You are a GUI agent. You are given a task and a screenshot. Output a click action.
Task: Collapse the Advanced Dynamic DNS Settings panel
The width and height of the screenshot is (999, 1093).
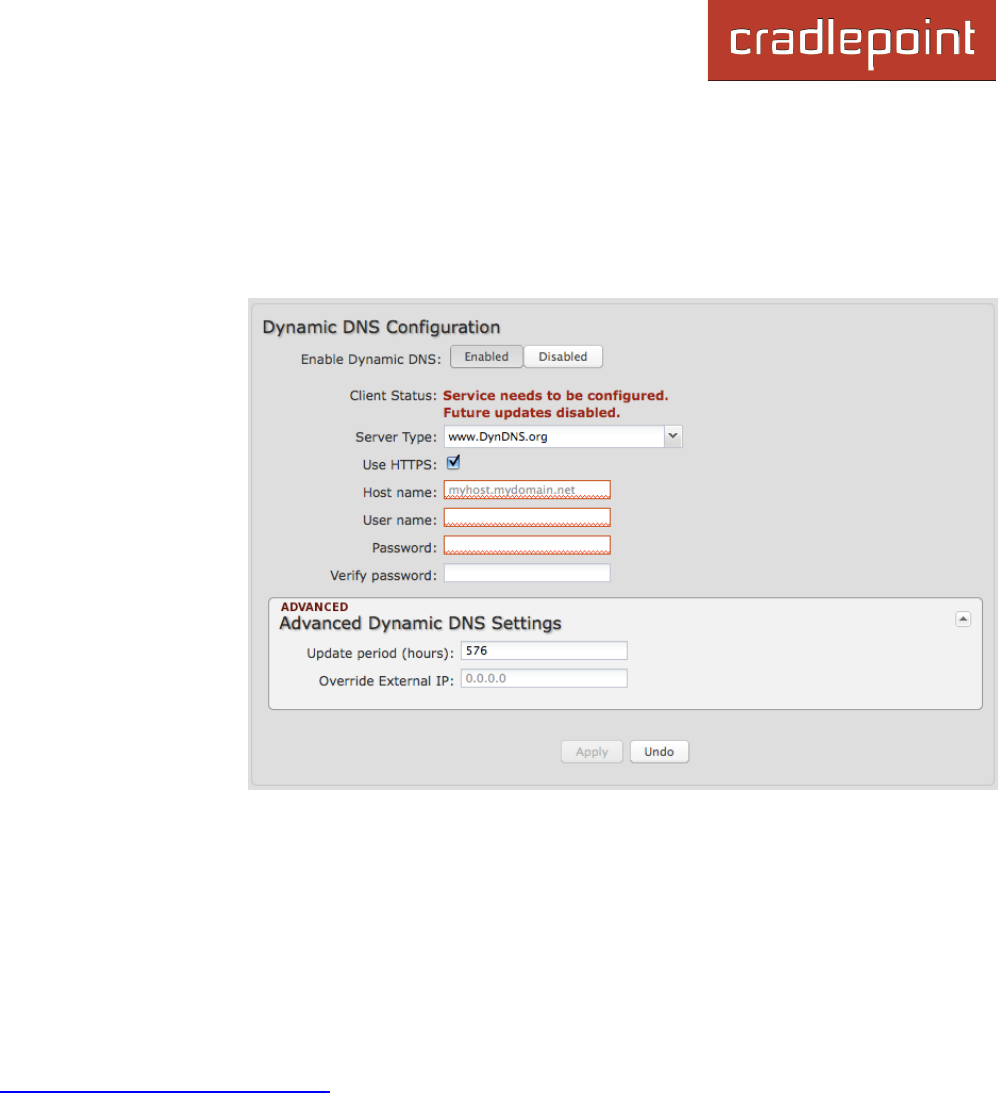[x=963, y=619]
